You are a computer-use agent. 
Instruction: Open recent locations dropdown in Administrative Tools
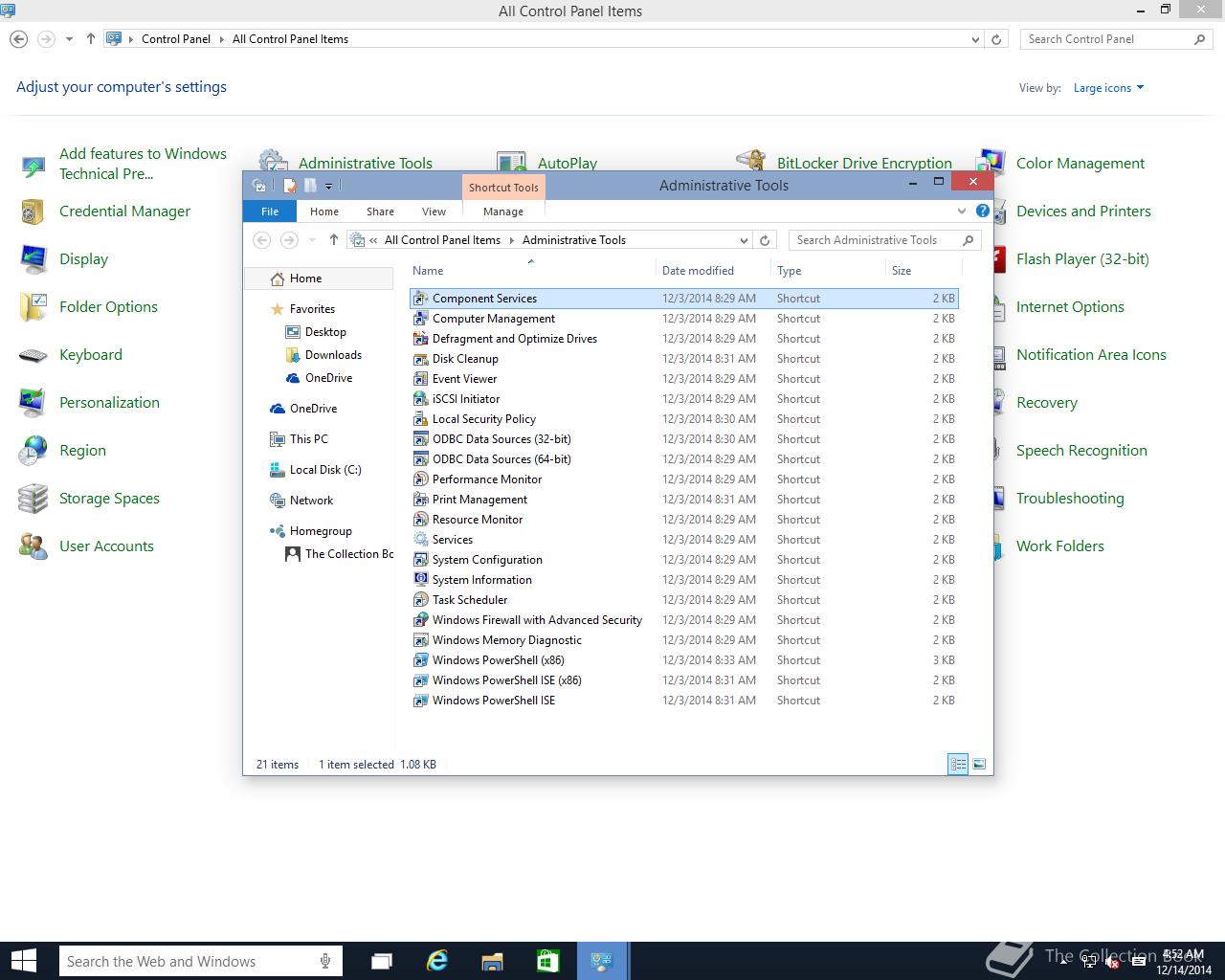coord(312,240)
